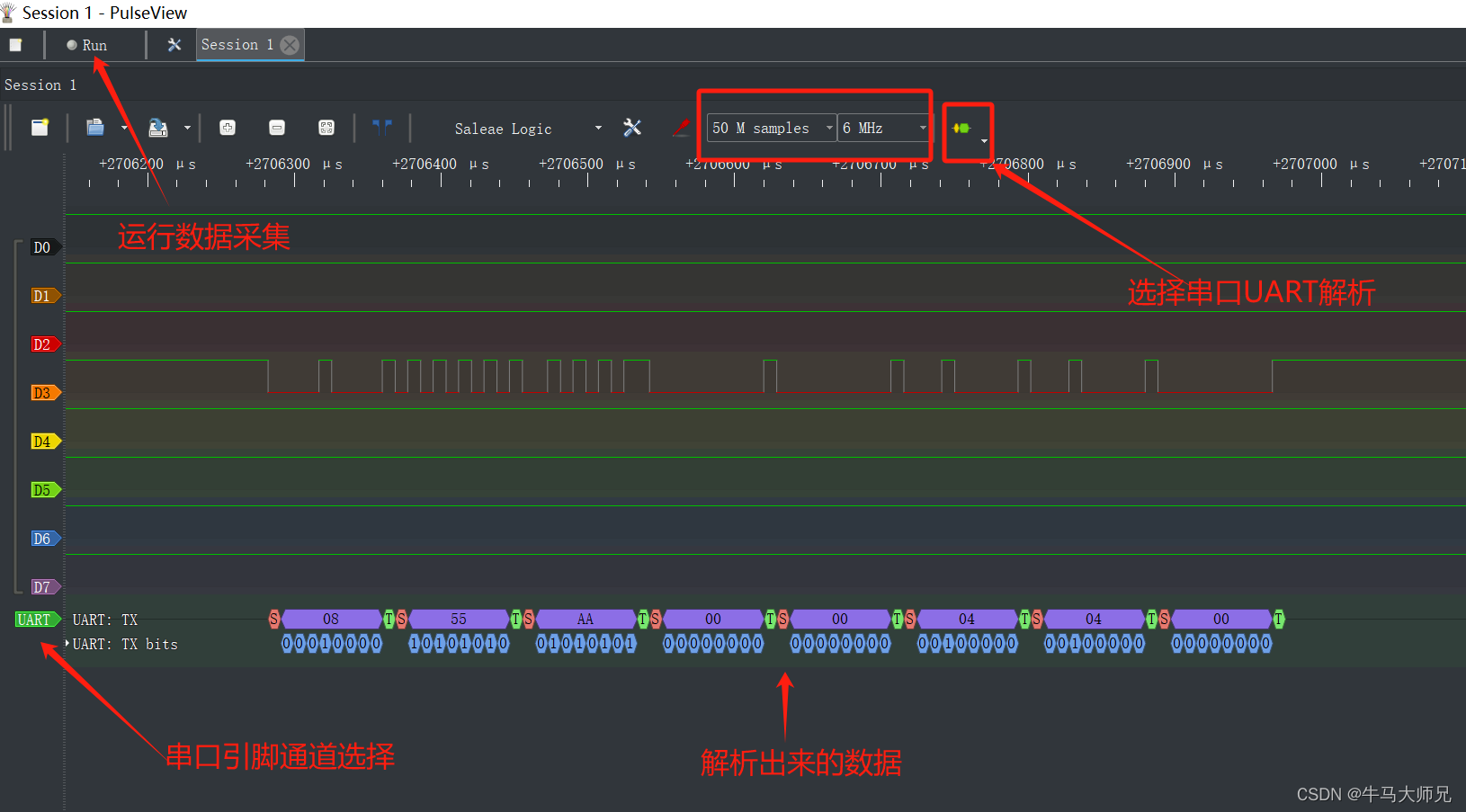This screenshot has height=812, width=1466.
Task: Create a new session file
Action: (x=40, y=128)
